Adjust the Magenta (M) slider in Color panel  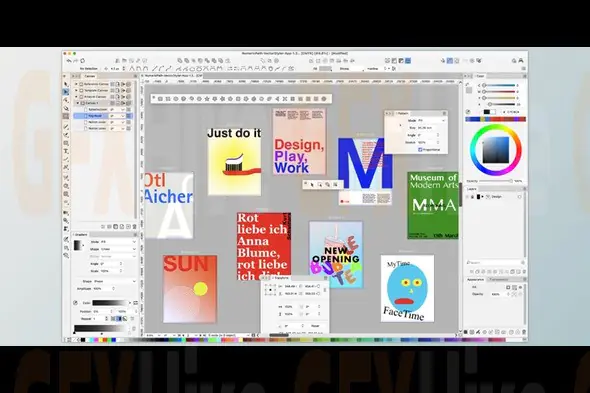(x=499, y=91)
